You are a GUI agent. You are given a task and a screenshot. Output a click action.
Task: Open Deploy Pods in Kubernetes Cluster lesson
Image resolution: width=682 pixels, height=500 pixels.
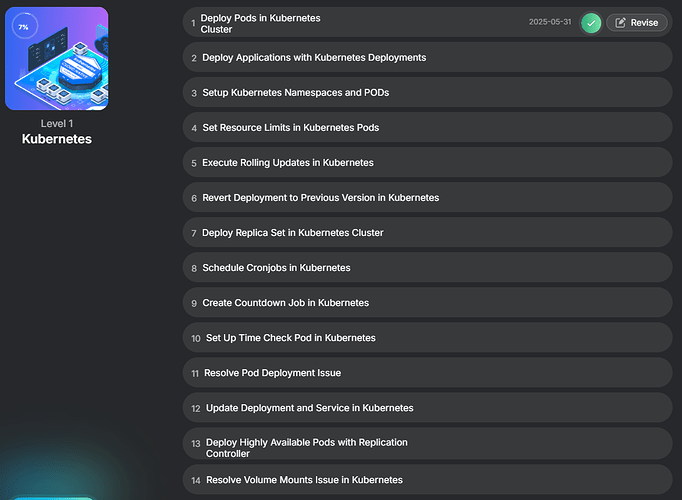pyautogui.click(x=260, y=23)
